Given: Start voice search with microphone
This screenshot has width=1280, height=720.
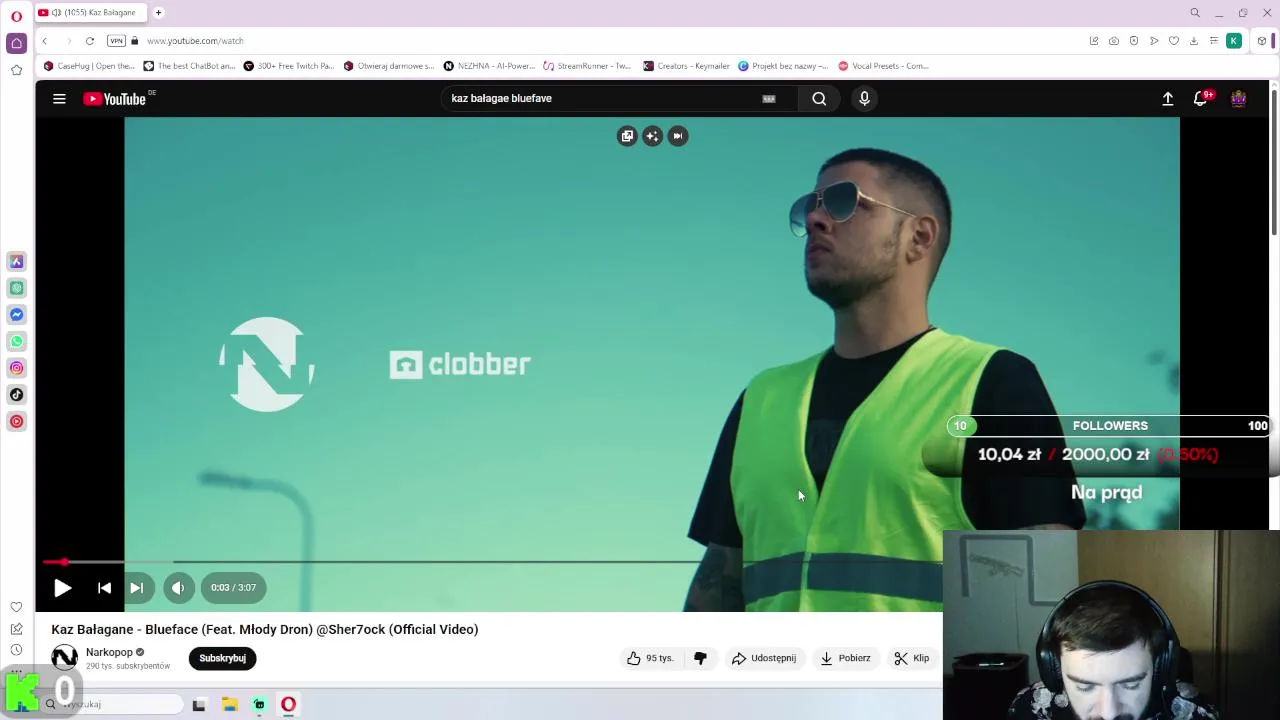Looking at the screenshot, I should 865,98.
